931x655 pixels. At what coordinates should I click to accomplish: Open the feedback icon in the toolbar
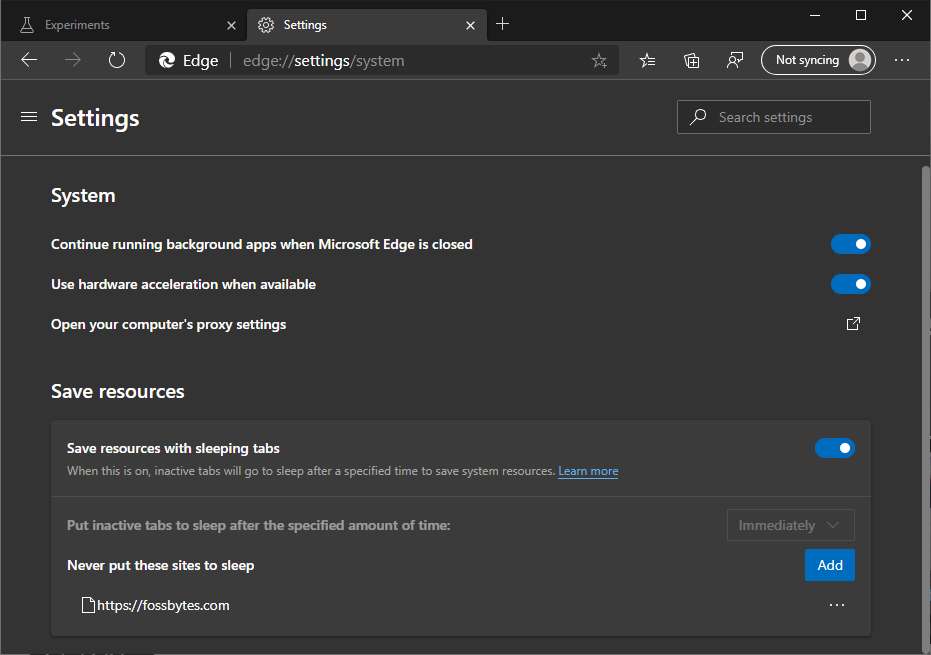click(735, 60)
